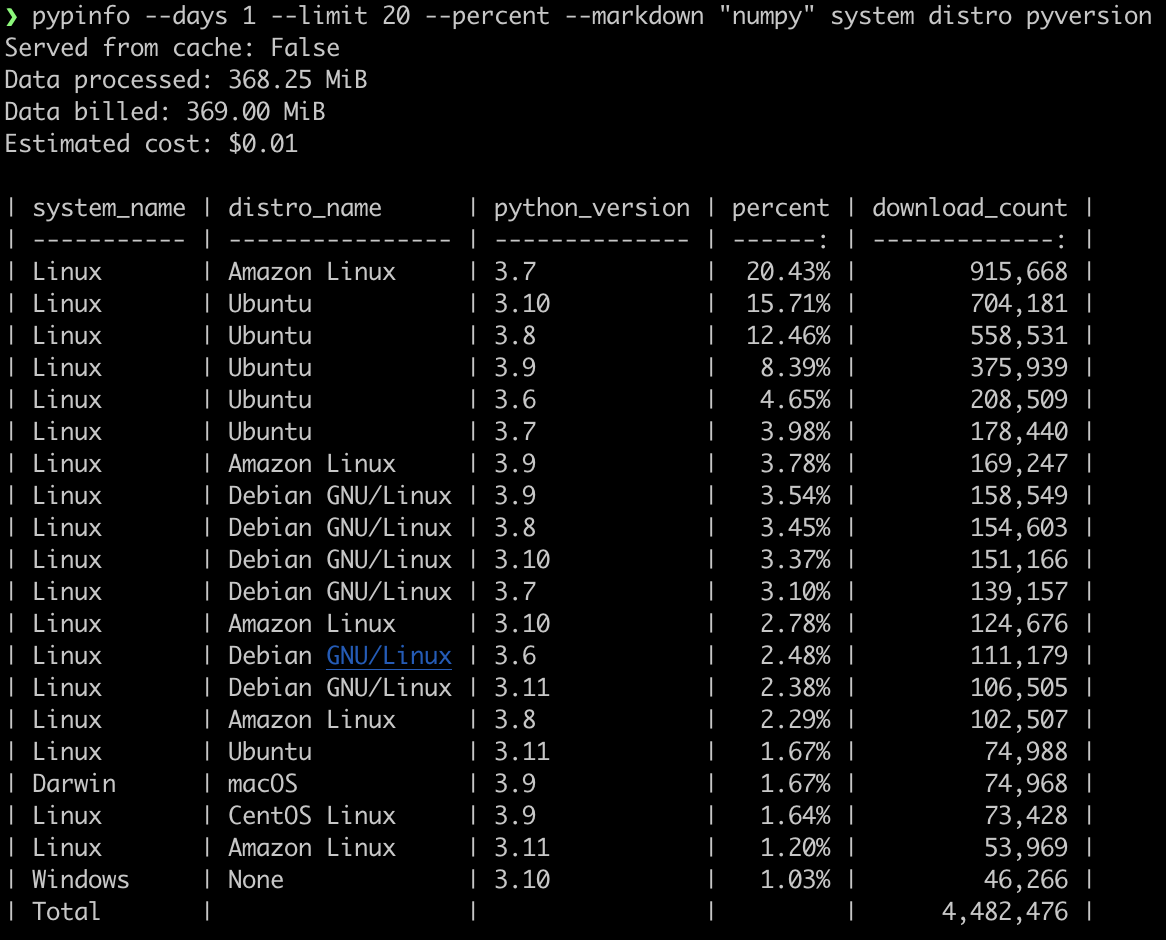
Task: Click the download_count column header
Action: pos(970,207)
